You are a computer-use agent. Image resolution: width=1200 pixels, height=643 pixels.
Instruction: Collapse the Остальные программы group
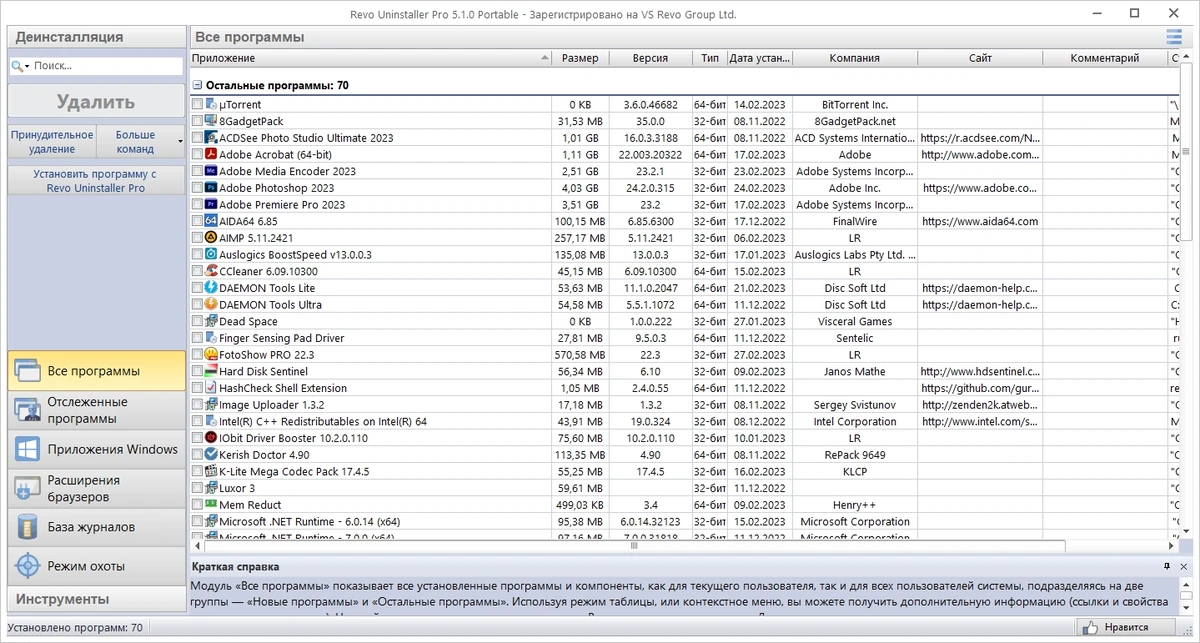coord(197,86)
